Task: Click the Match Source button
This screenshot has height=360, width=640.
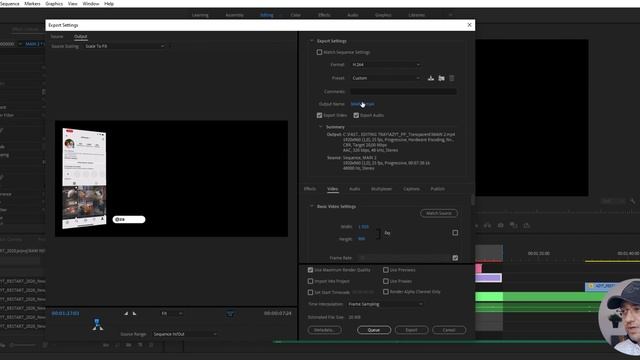Action: (439, 213)
